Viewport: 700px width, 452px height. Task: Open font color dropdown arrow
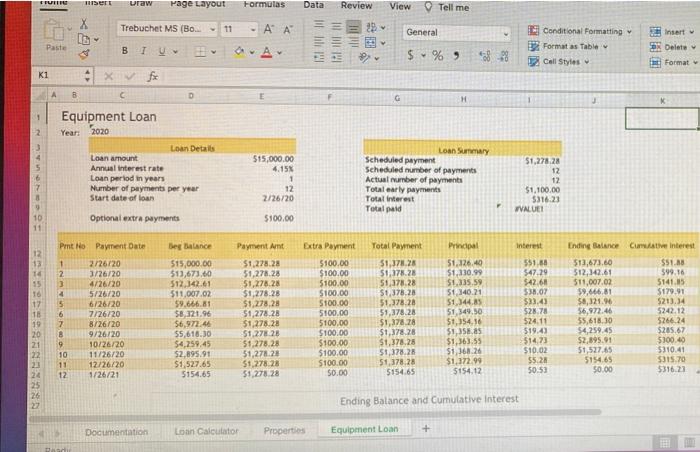coord(279,53)
